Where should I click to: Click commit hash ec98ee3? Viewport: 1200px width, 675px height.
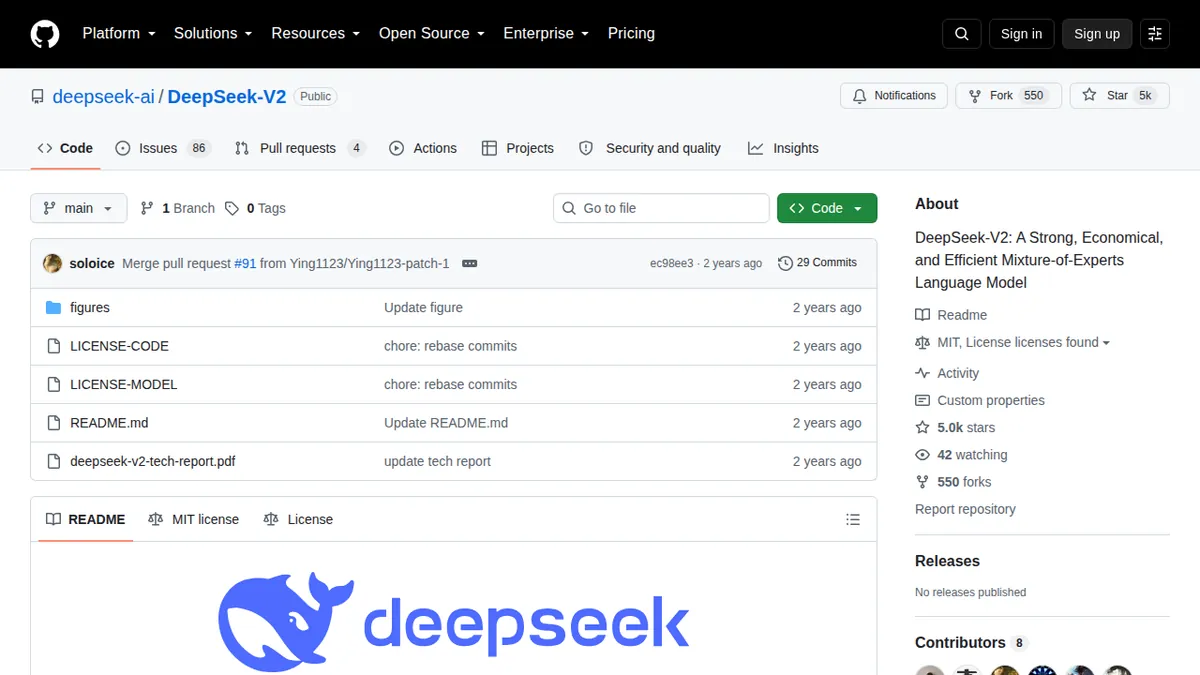(671, 264)
